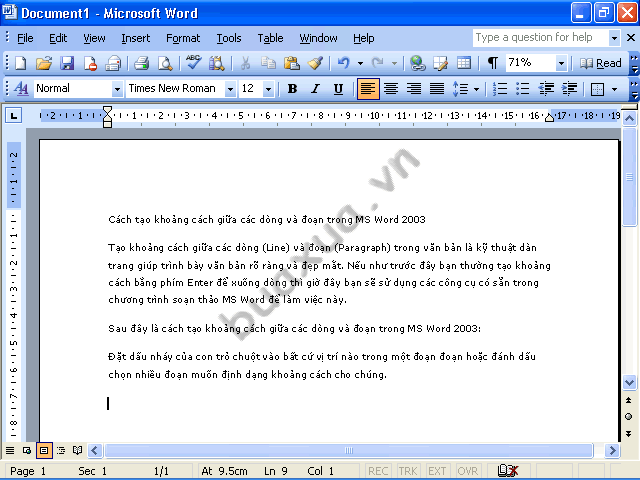
Task: Insert Table icon
Action: tap(464, 63)
